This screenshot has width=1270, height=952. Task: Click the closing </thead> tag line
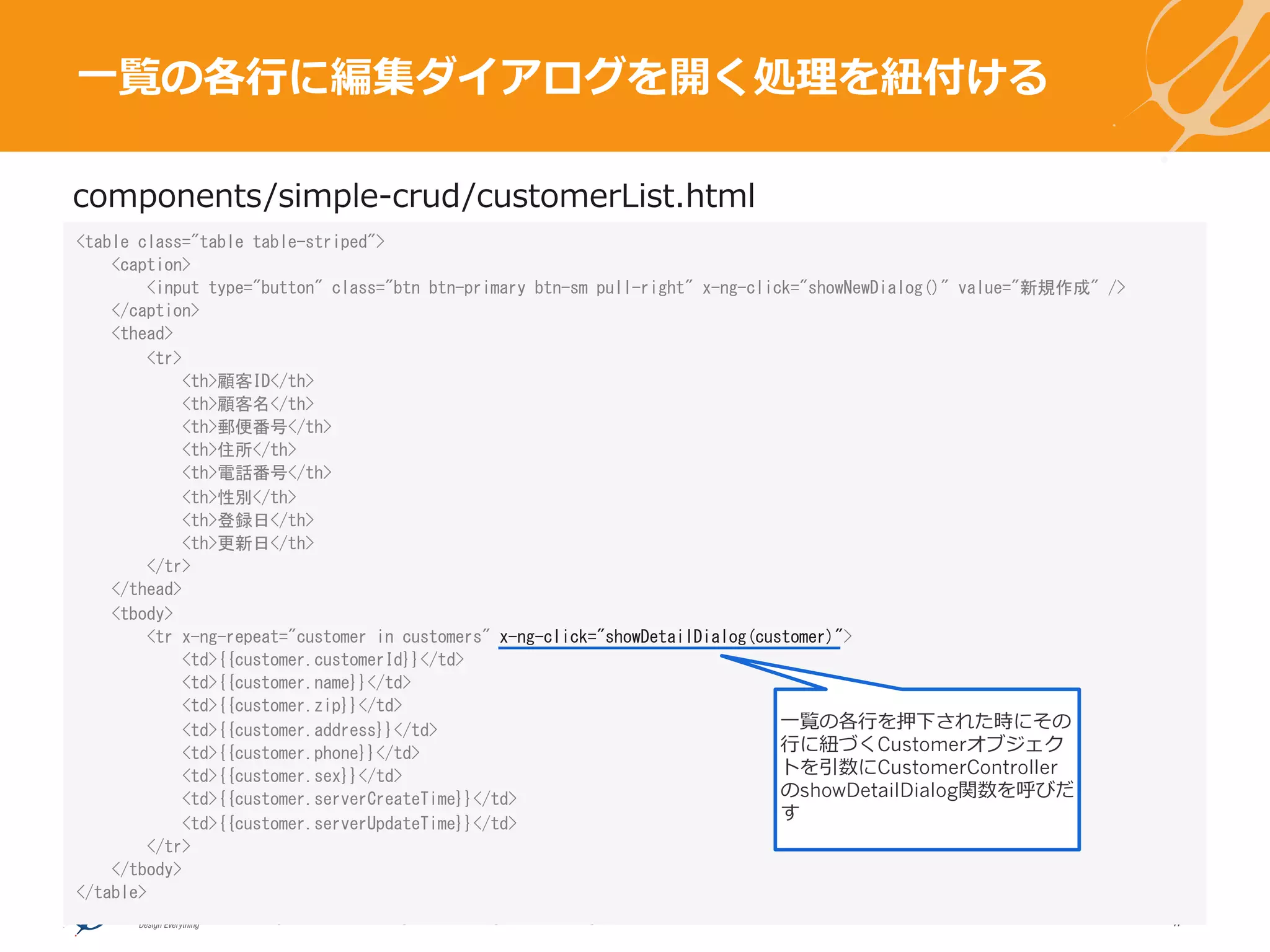click(x=146, y=589)
